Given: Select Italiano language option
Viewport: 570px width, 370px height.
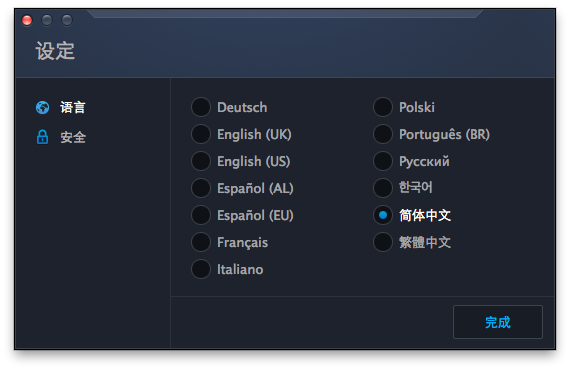Looking at the screenshot, I should tap(201, 269).
